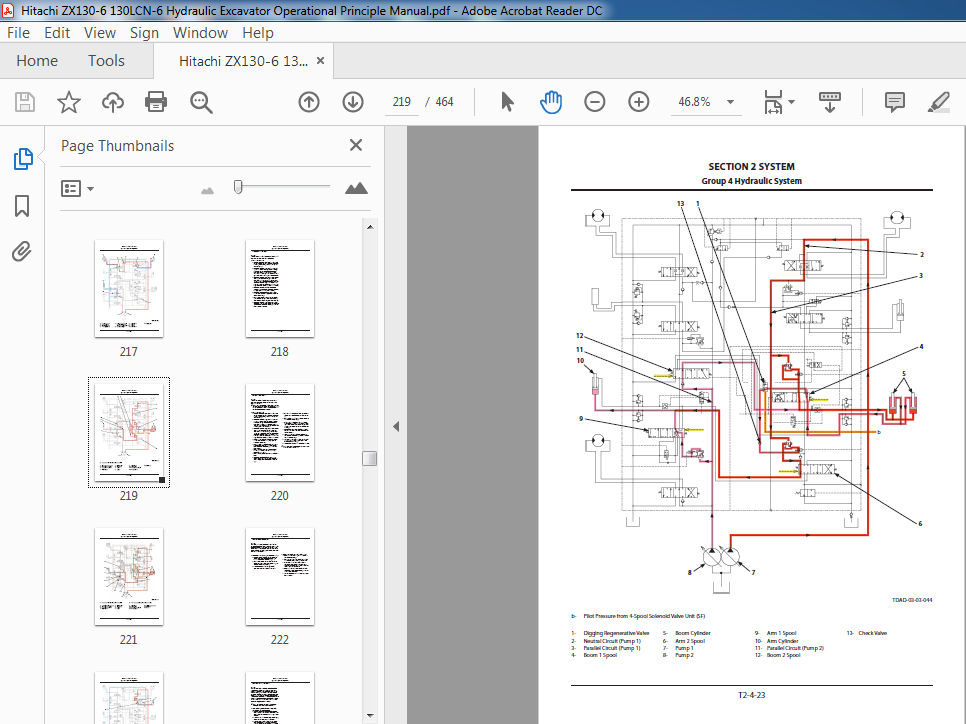Reduce thumbnail size with small mountain icon

(208, 190)
